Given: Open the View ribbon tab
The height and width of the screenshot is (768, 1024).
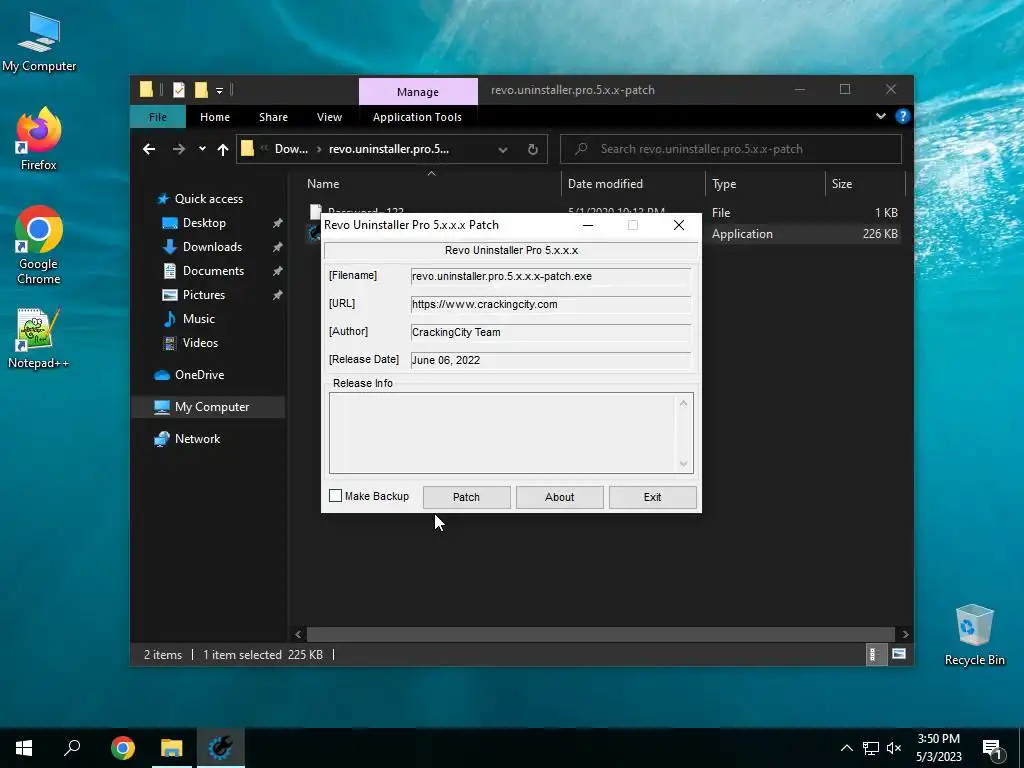Looking at the screenshot, I should pyautogui.click(x=329, y=117).
